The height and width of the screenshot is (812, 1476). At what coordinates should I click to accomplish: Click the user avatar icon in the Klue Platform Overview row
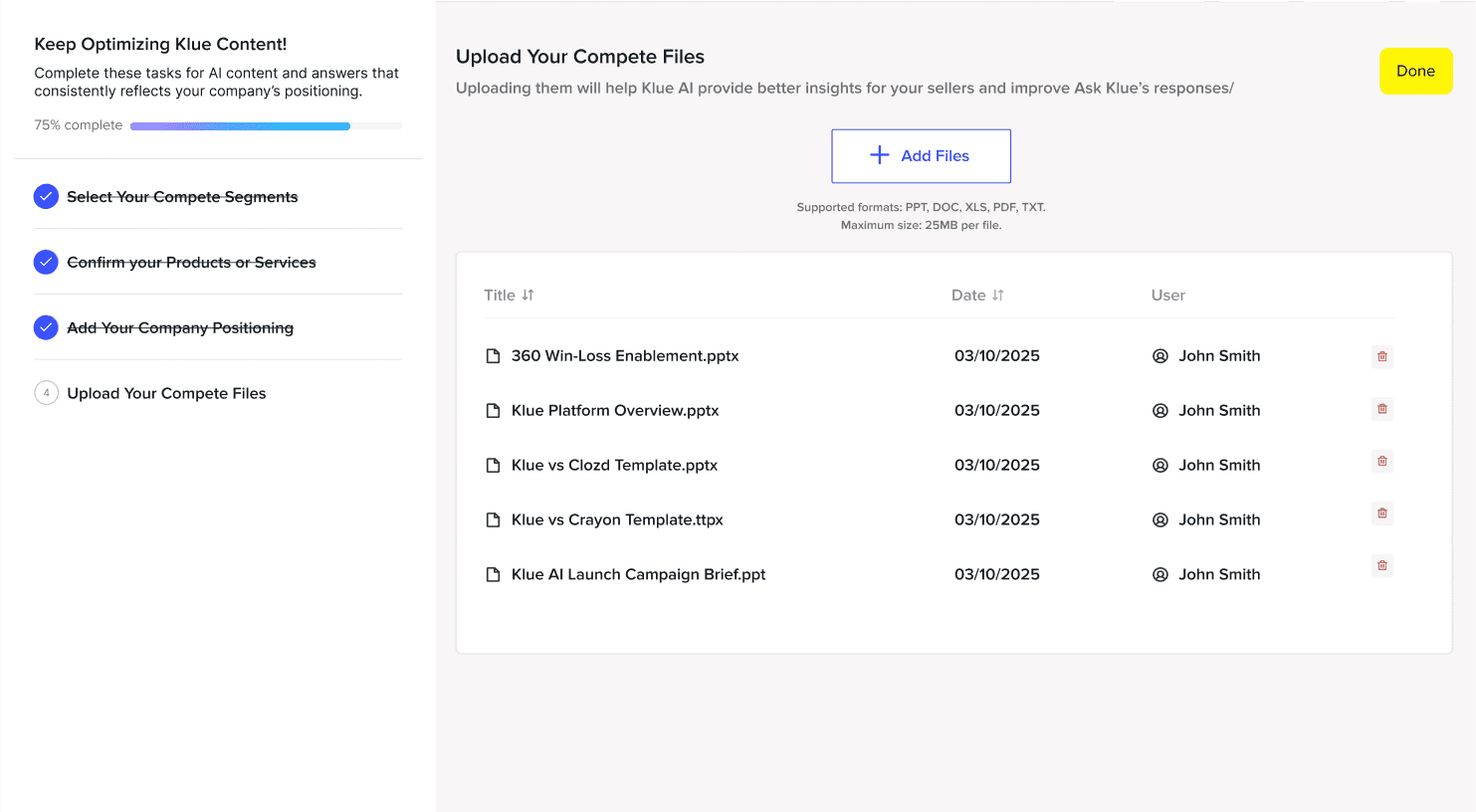(1160, 411)
